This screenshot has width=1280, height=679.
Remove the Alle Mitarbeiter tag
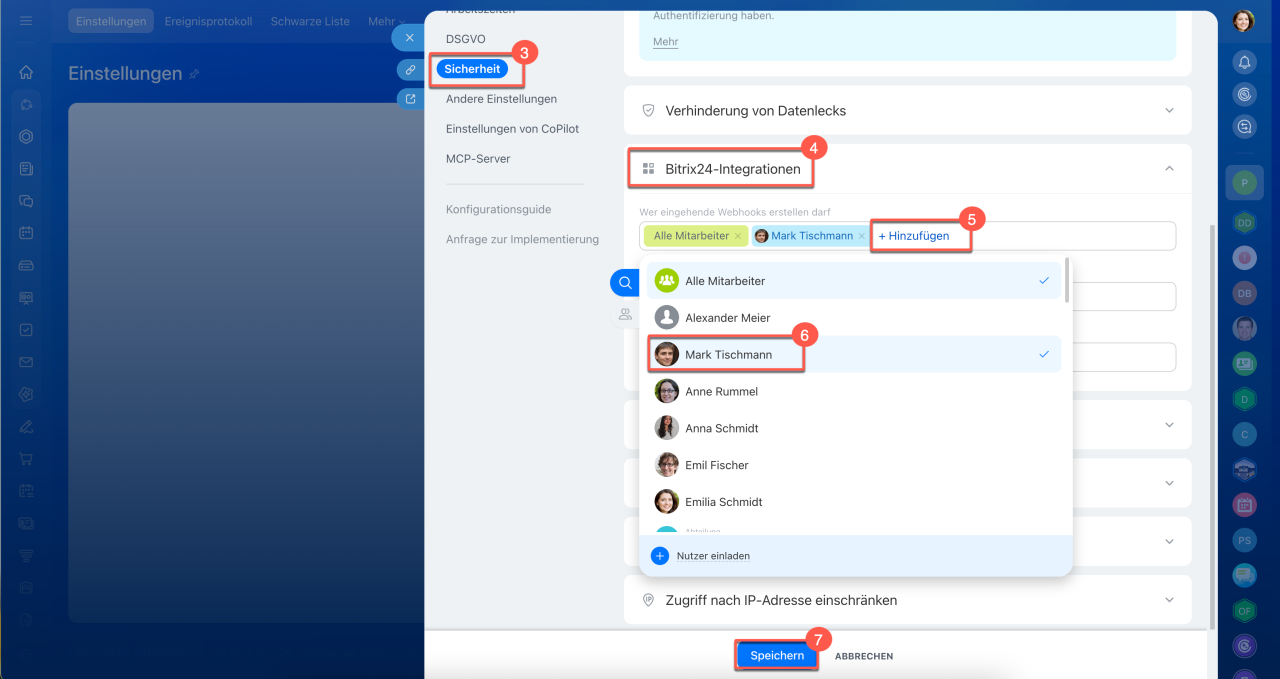point(738,236)
